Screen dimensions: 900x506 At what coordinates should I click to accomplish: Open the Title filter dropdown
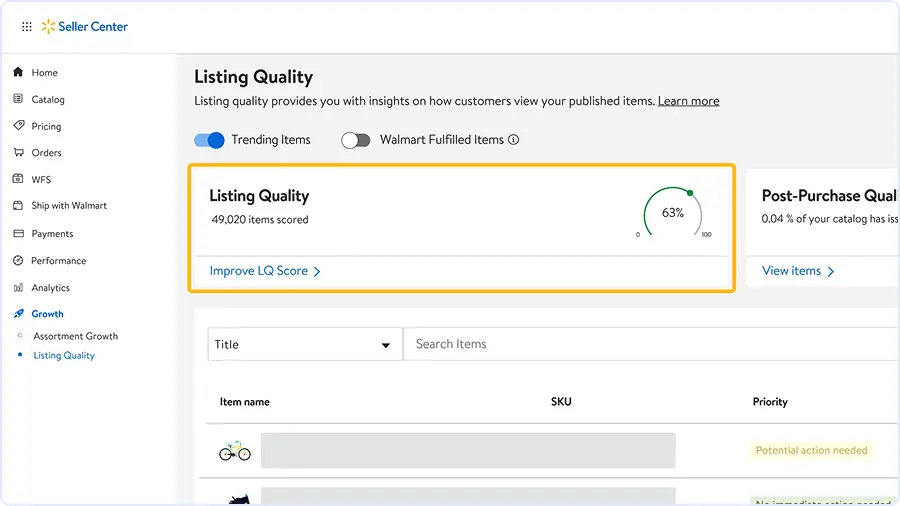coord(305,344)
